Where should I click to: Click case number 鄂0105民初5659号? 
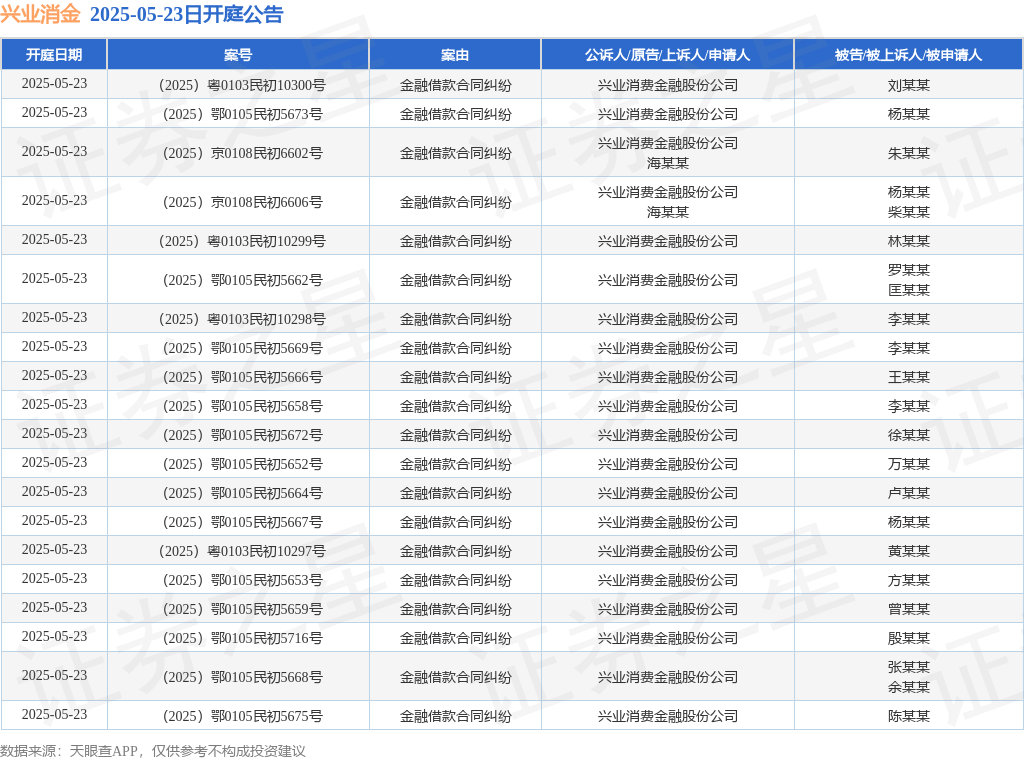point(242,609)
